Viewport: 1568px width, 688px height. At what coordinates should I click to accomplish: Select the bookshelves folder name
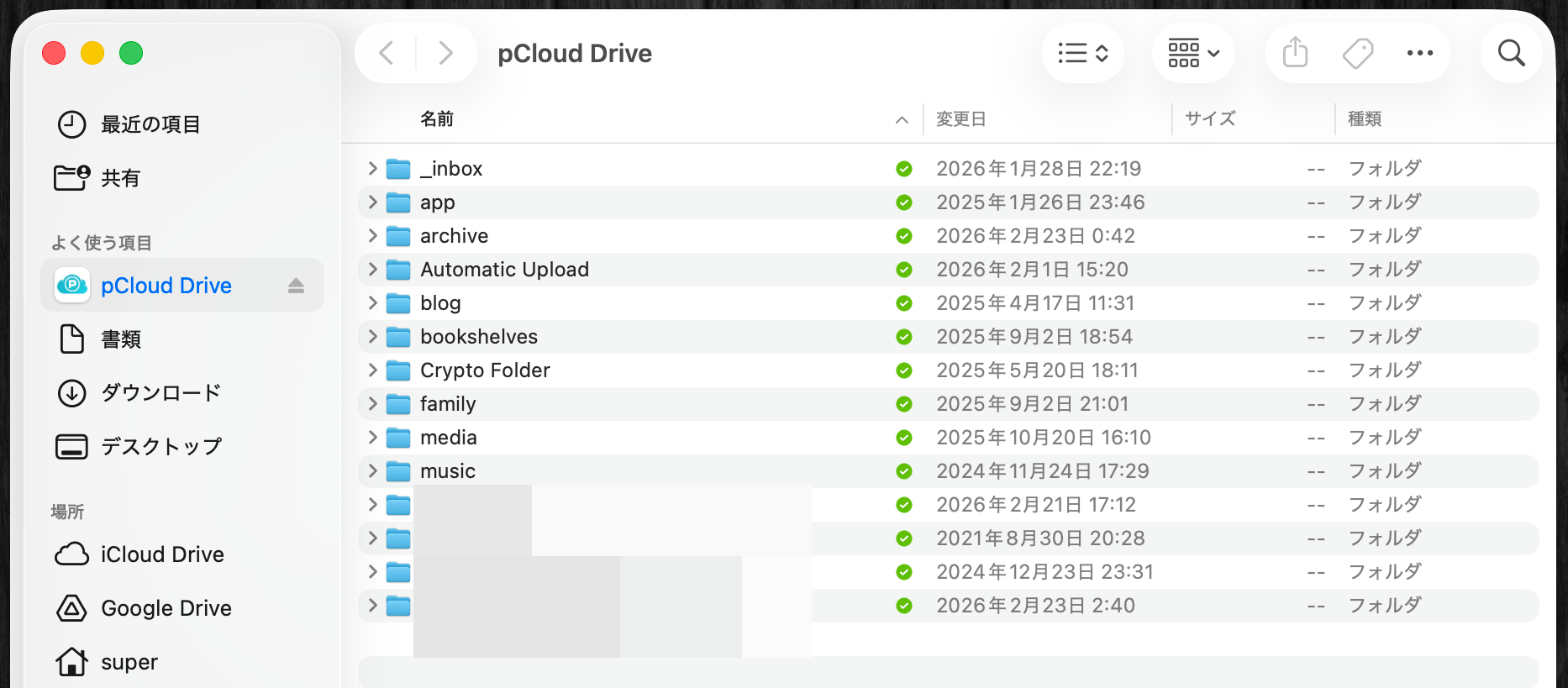click(x=479, y=337)
